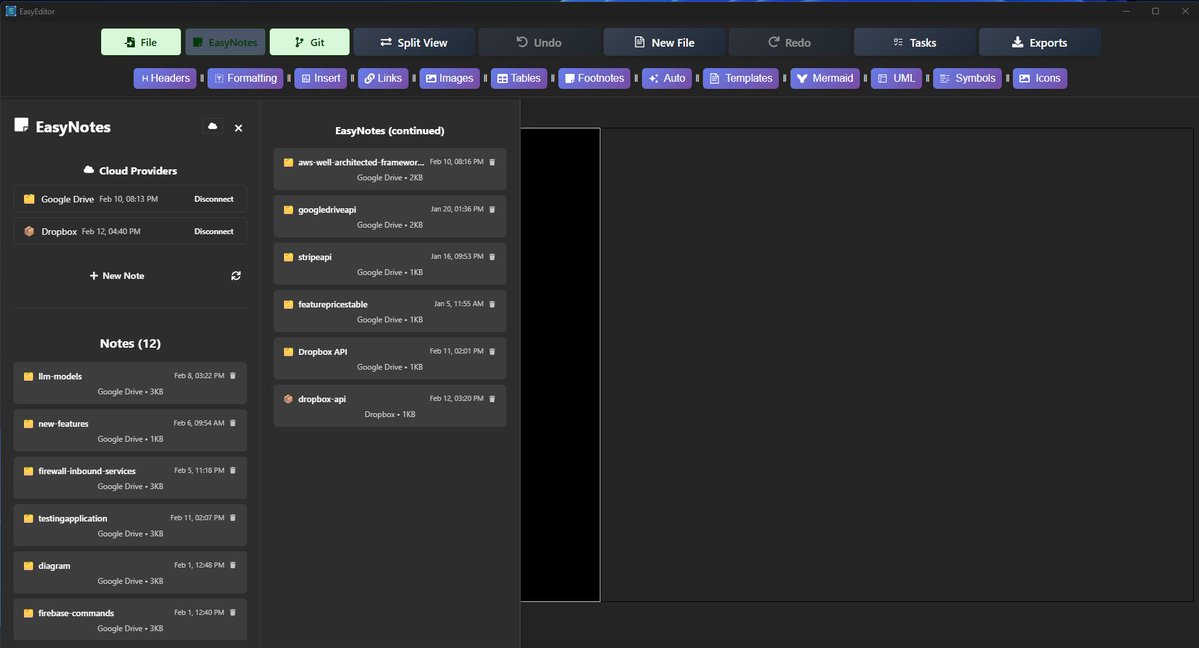Toggle Split View mode
The height and width of the screenshot is (648, 1199).
click(x=414, y=42)
